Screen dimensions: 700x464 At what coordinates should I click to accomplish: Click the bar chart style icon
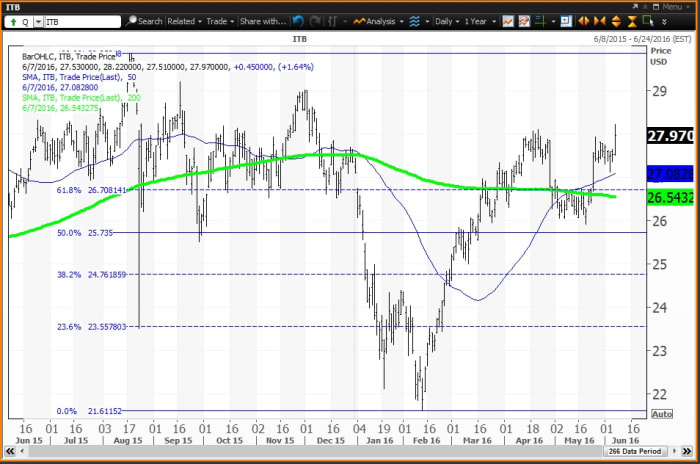[x=332, y=21]
